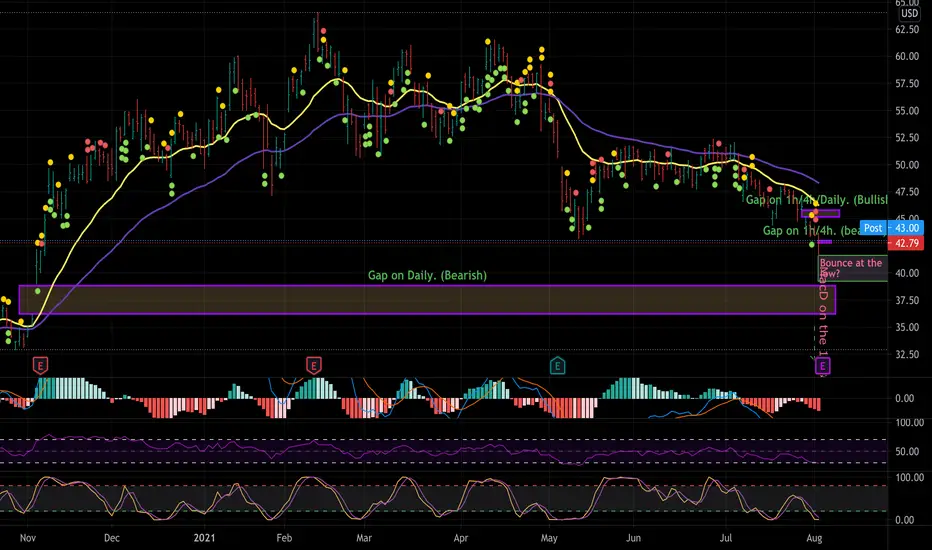
Task: Click the red earnings E marker in November
Action: tap(40, 365)
